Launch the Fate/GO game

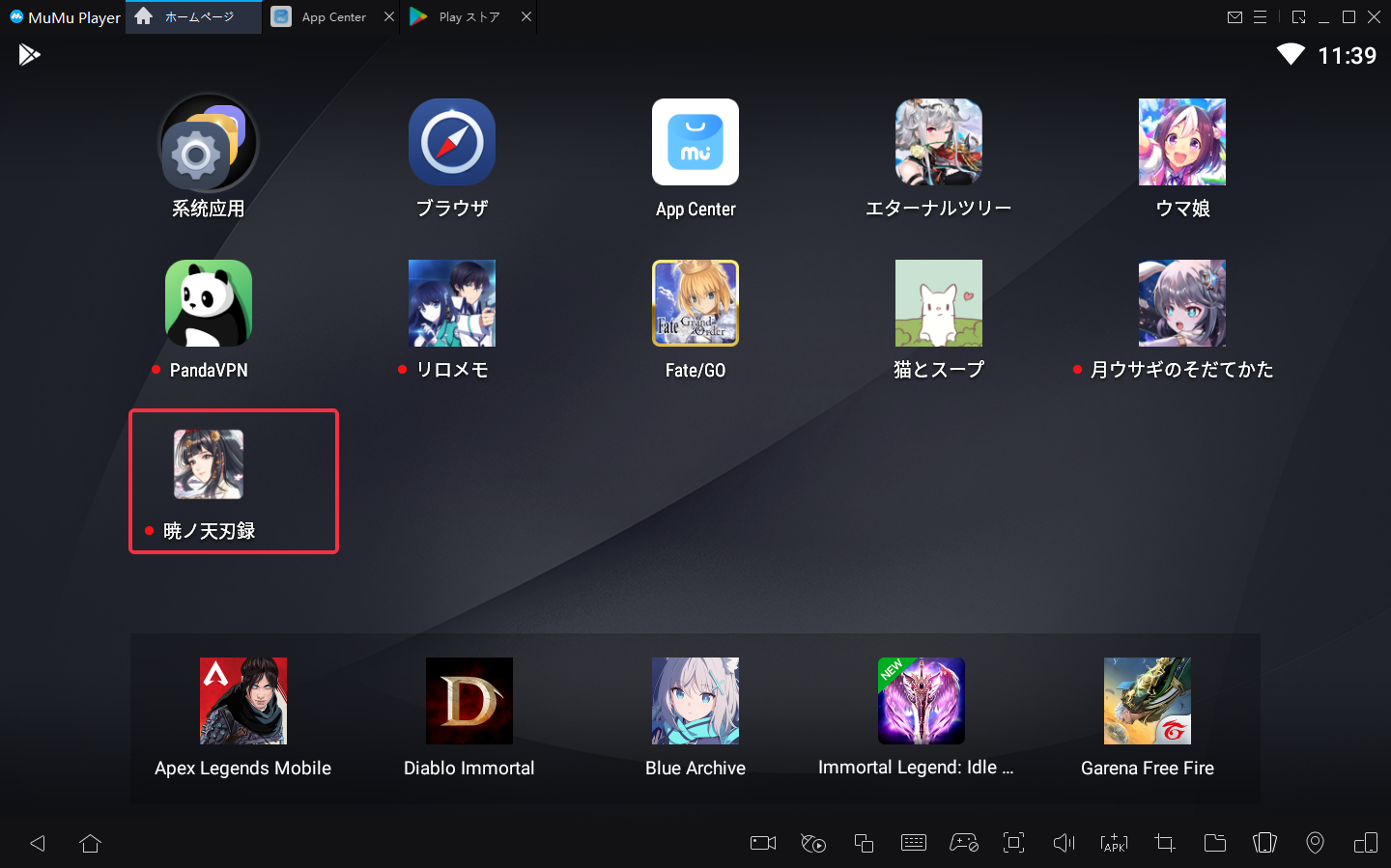point(695,303)
